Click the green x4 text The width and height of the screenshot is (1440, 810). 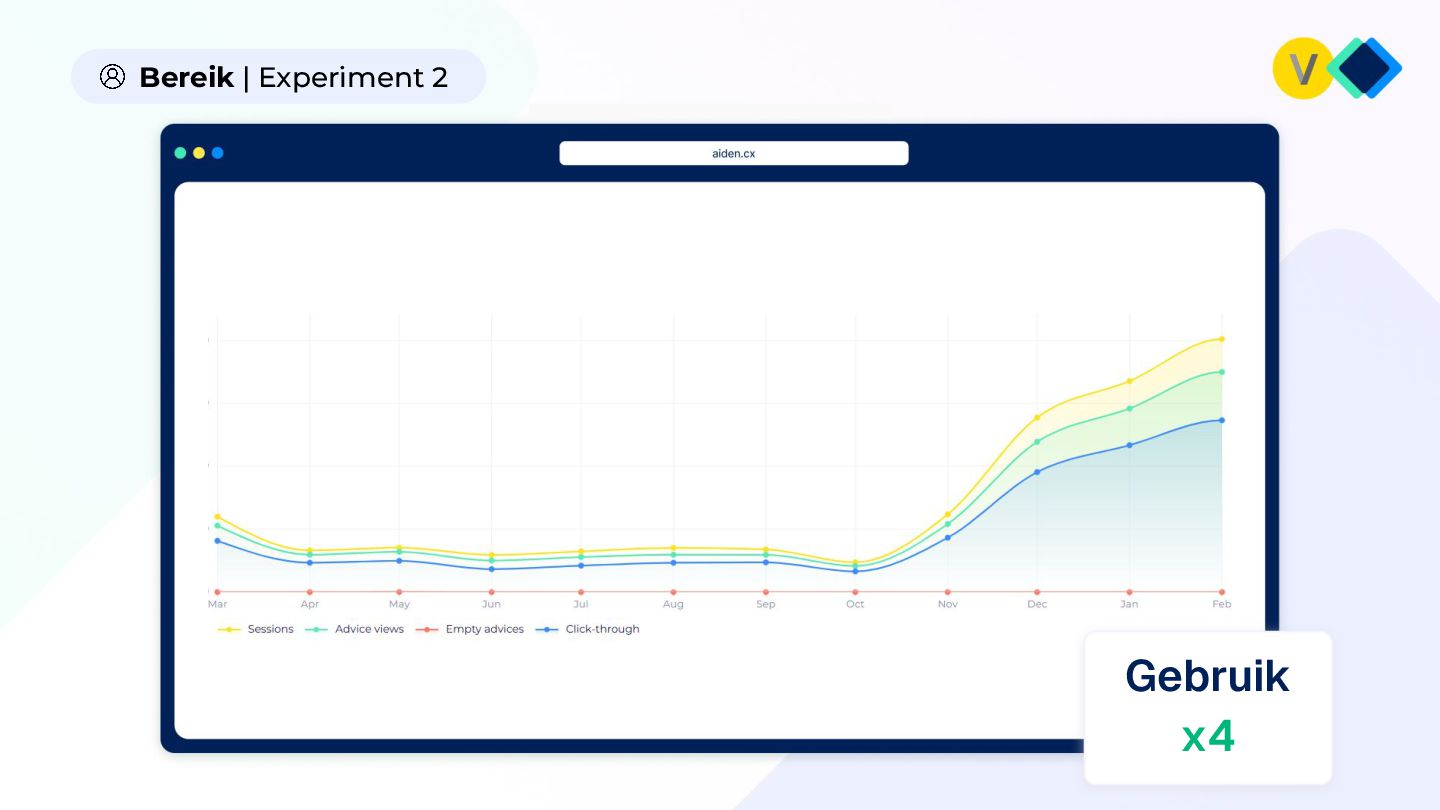[1208, 738]
